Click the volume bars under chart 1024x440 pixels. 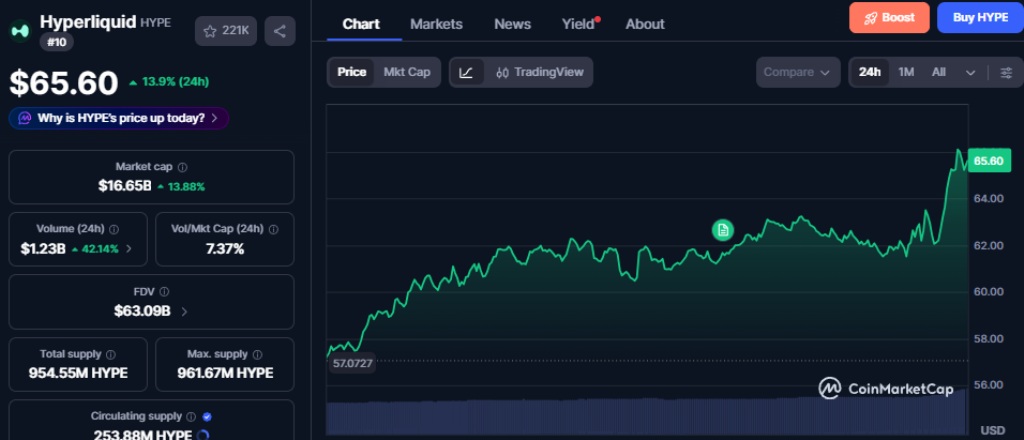[647, 416]
